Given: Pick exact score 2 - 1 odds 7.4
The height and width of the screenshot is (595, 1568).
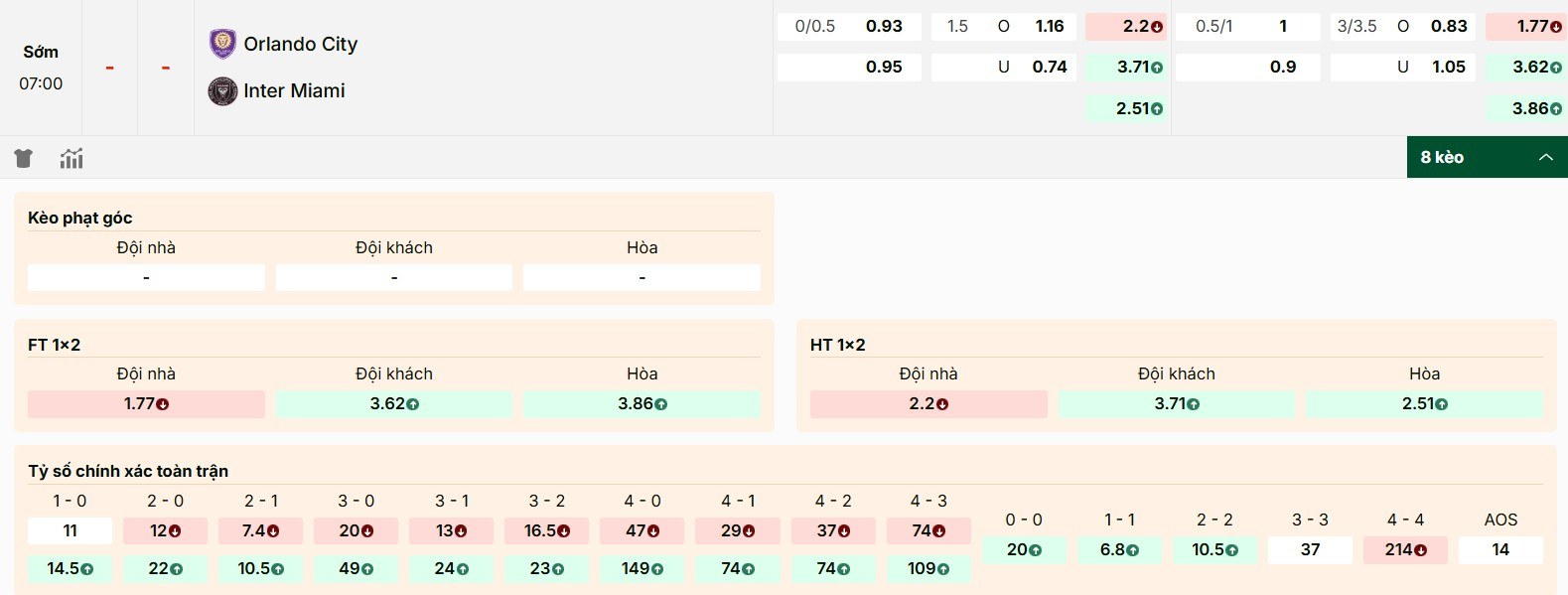Looking at the screenshot, I should pos(260,531).
